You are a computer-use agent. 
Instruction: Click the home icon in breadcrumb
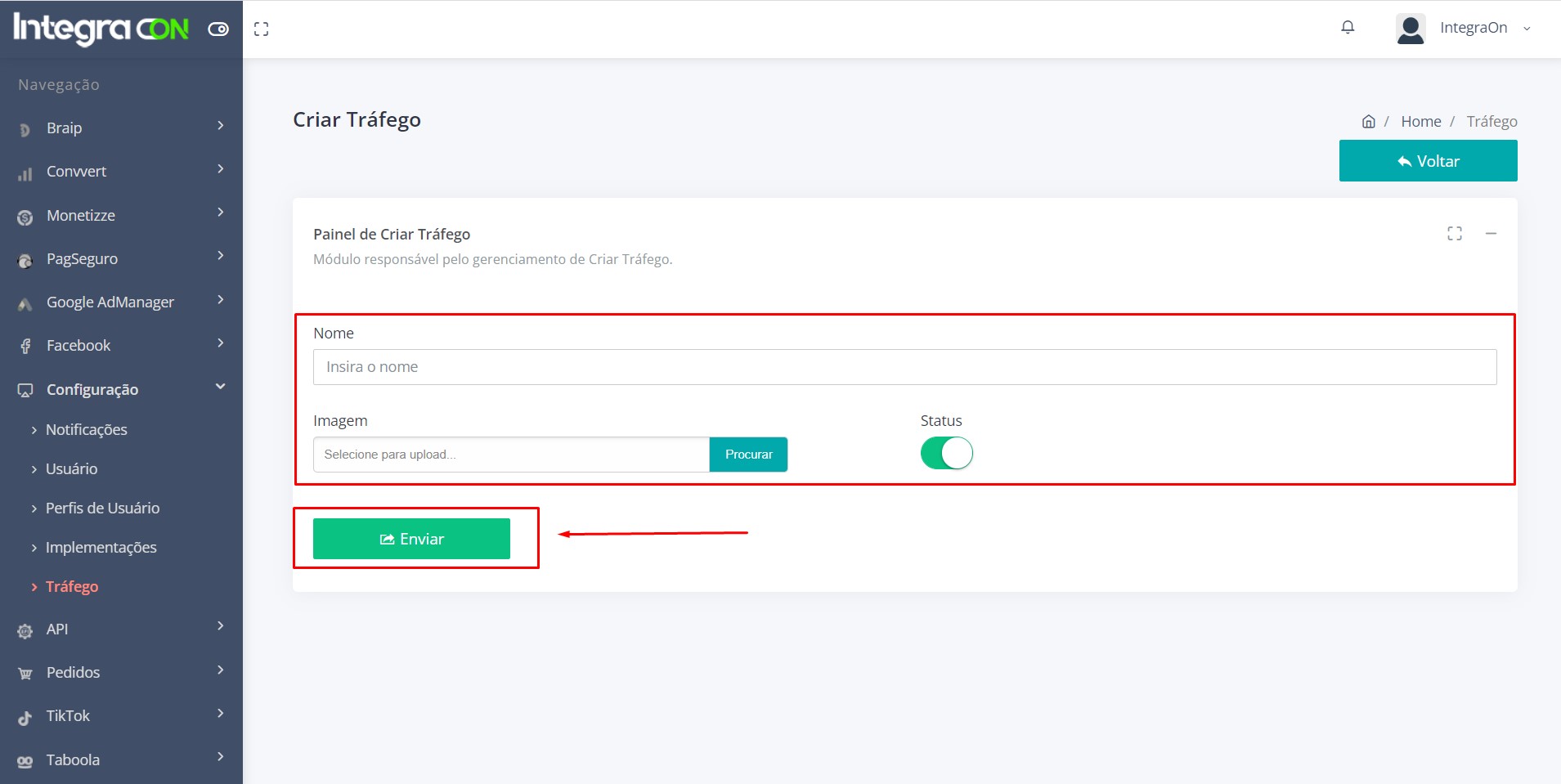coord(1368,122)
